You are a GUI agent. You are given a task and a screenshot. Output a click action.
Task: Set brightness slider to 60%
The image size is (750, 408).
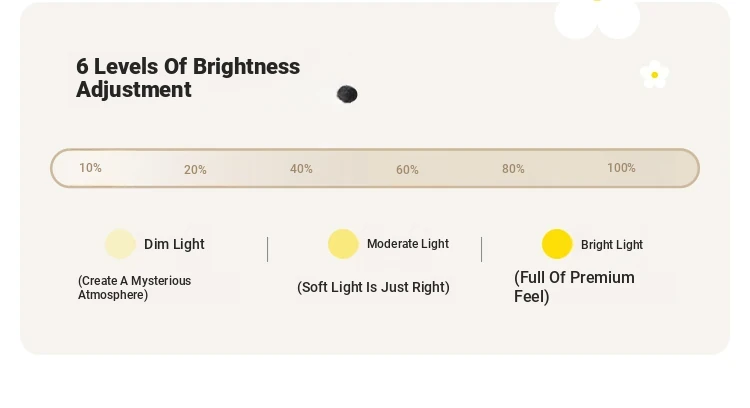407,170
